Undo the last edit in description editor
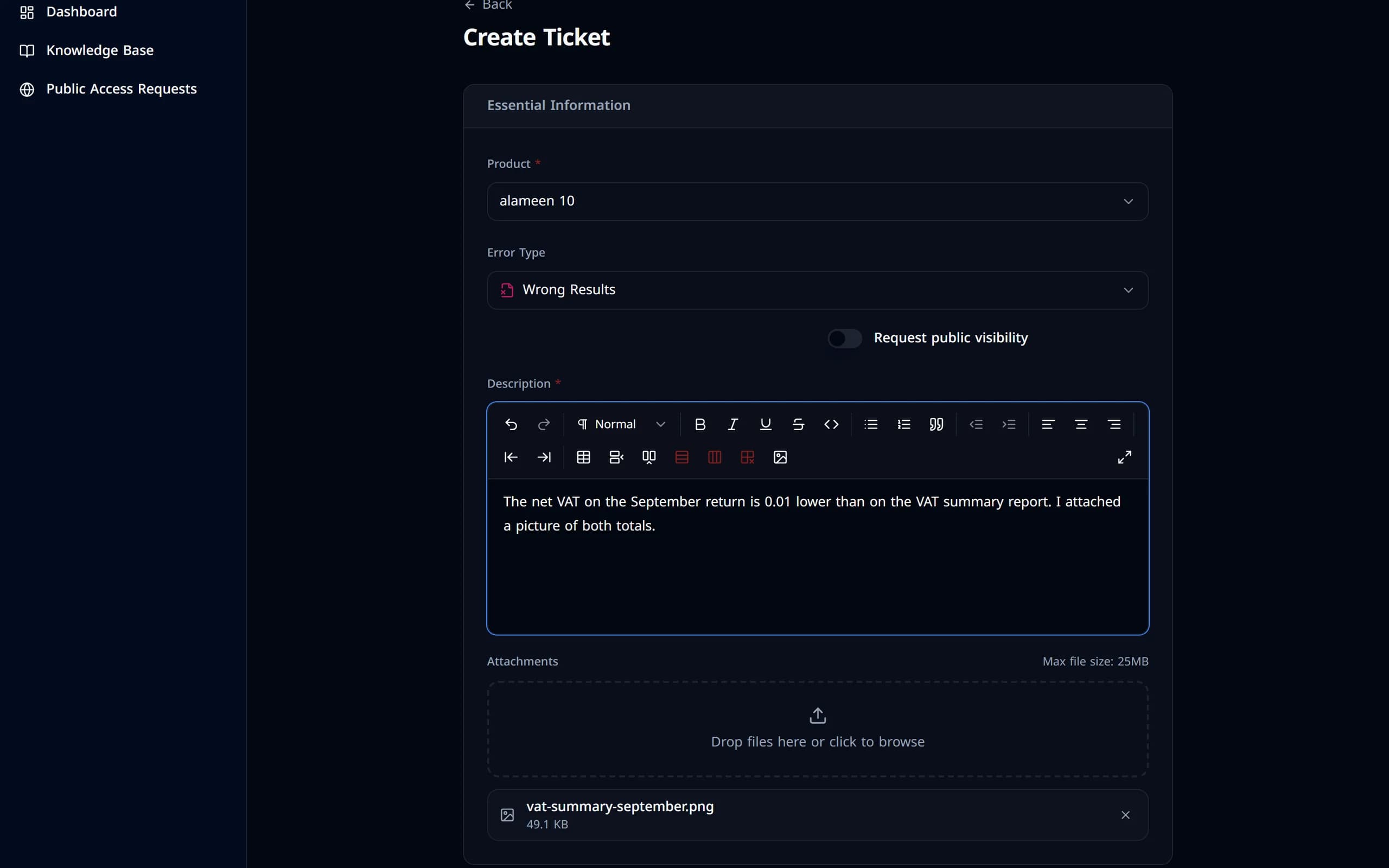This screenshot has height=868, width=1389. click(511, 424)
